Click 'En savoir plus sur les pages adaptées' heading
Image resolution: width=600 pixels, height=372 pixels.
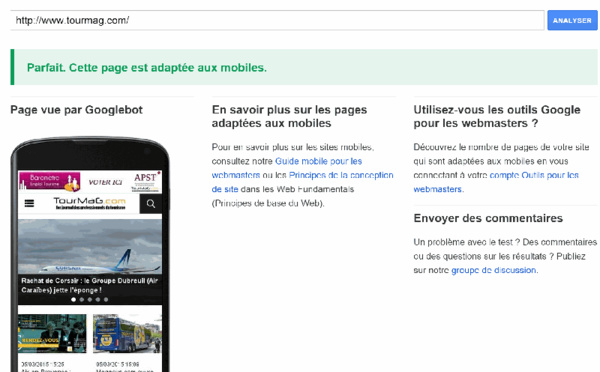coord(289,116)
